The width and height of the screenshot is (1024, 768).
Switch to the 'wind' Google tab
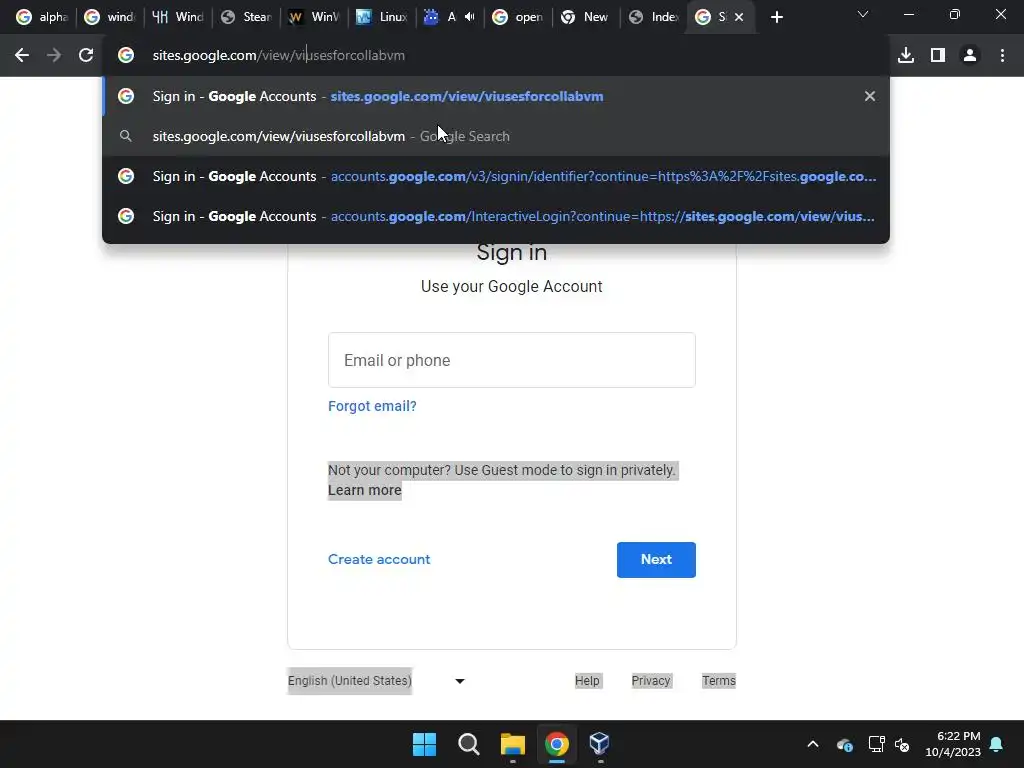(110, 18)
